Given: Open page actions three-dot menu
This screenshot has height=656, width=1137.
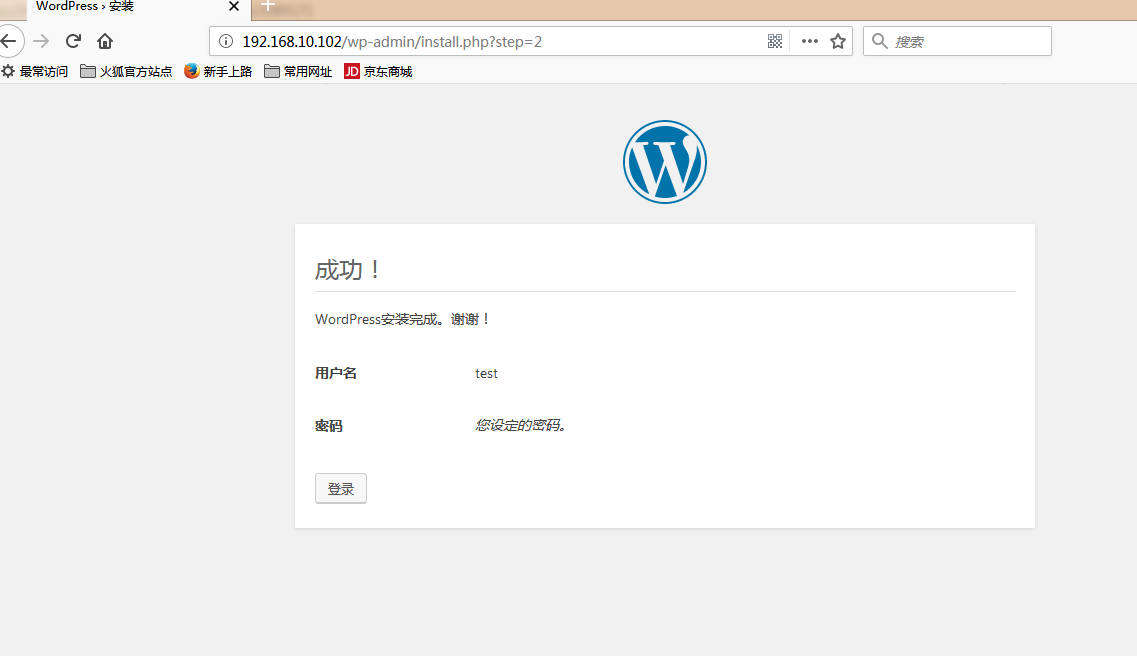Looking at the screenshot, I should coord(810,41).
